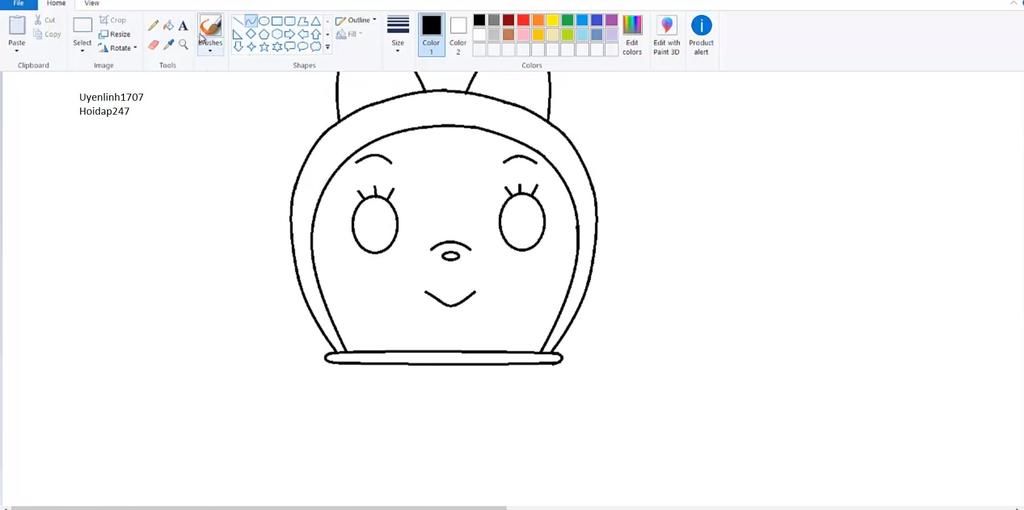Expand the Shapes gallery More arrow

pos(328,47)
